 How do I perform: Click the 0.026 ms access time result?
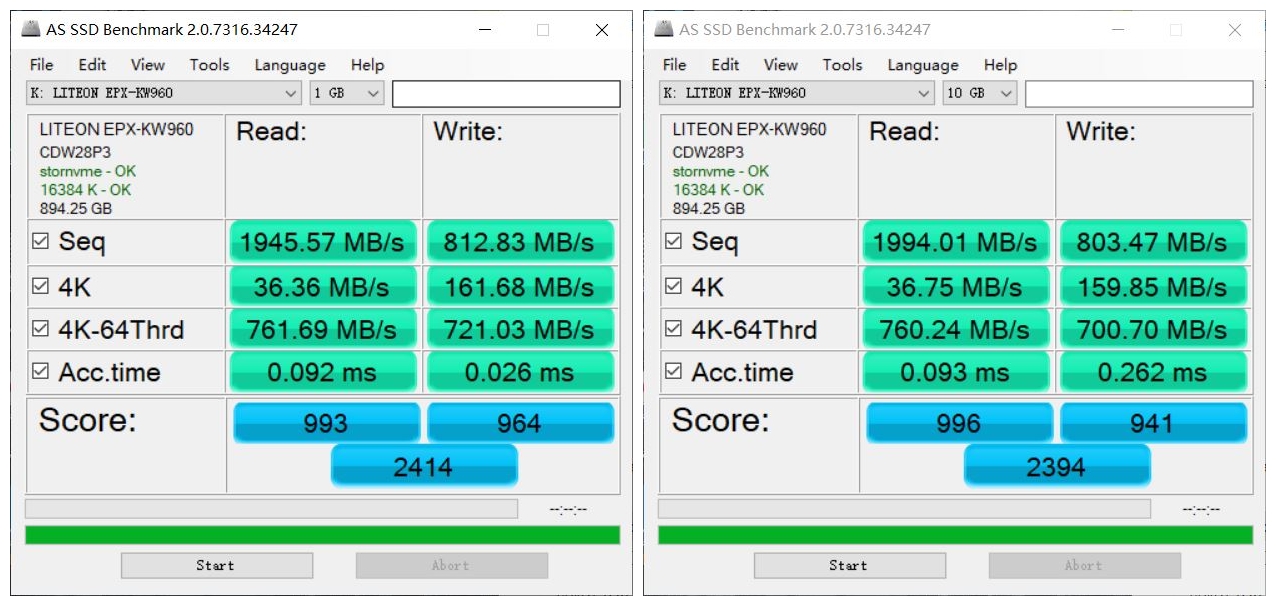(x=519, y=372)
